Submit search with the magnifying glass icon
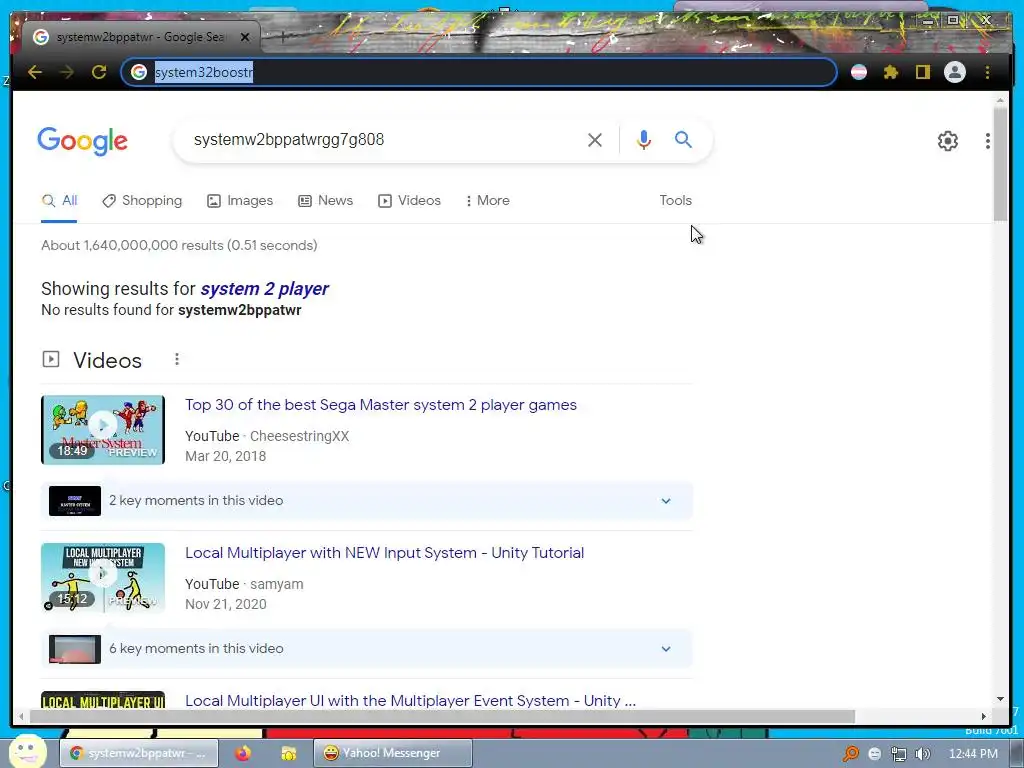 683,139
